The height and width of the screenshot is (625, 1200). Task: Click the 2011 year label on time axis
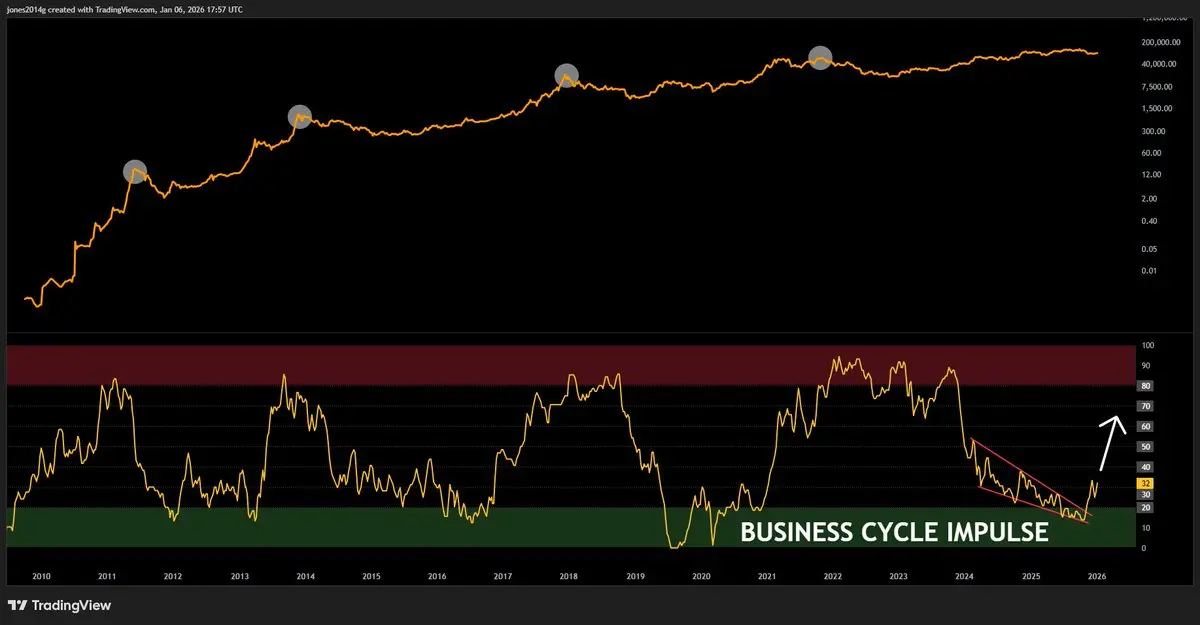coord(107,577)
